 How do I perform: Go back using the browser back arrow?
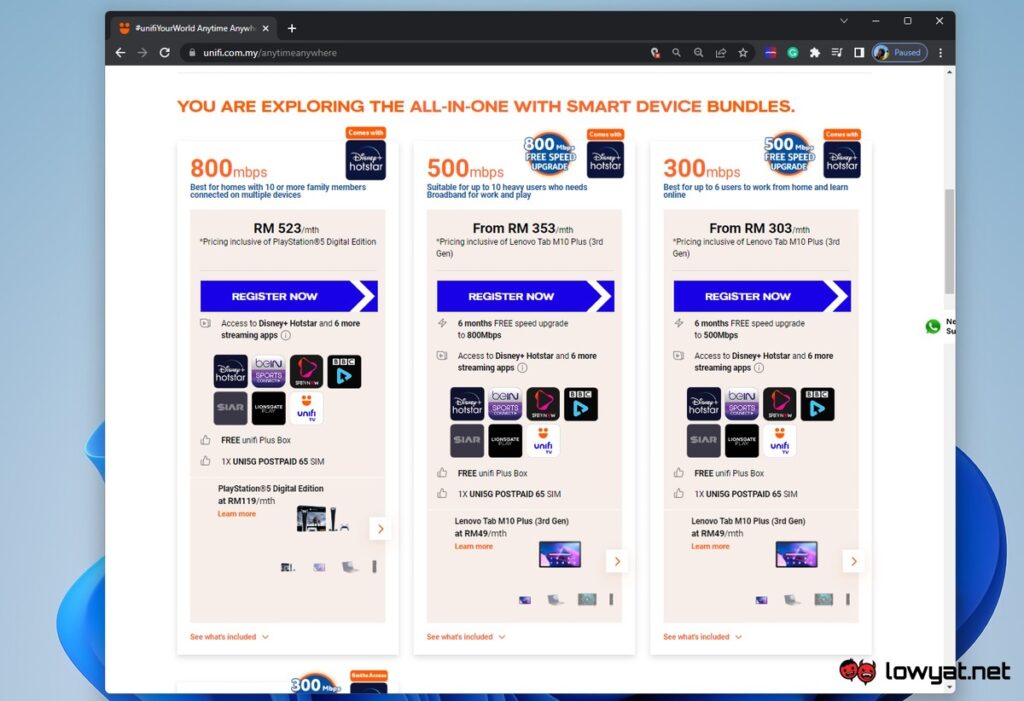coord(120,53)
